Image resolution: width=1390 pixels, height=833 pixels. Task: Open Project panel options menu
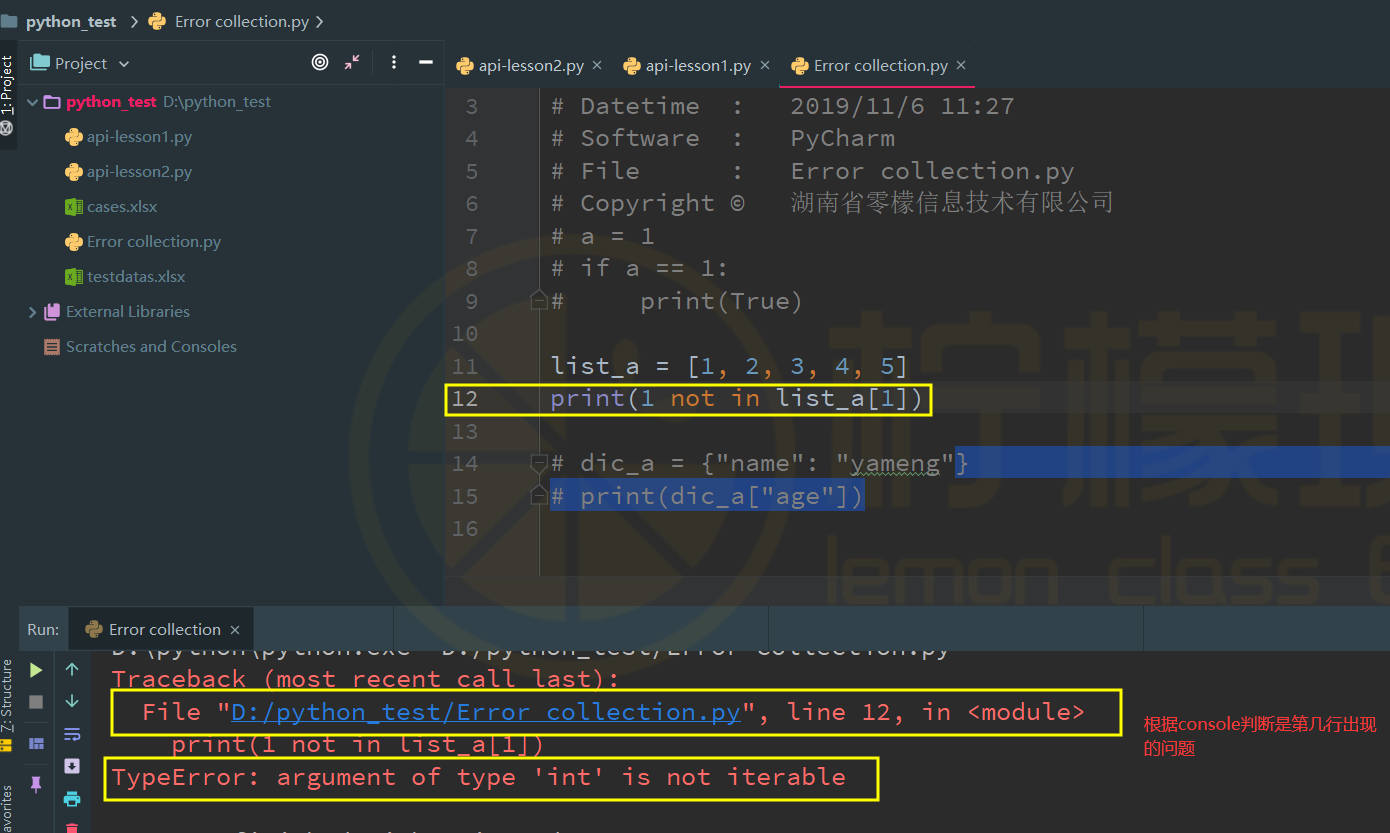coord(394,62)
